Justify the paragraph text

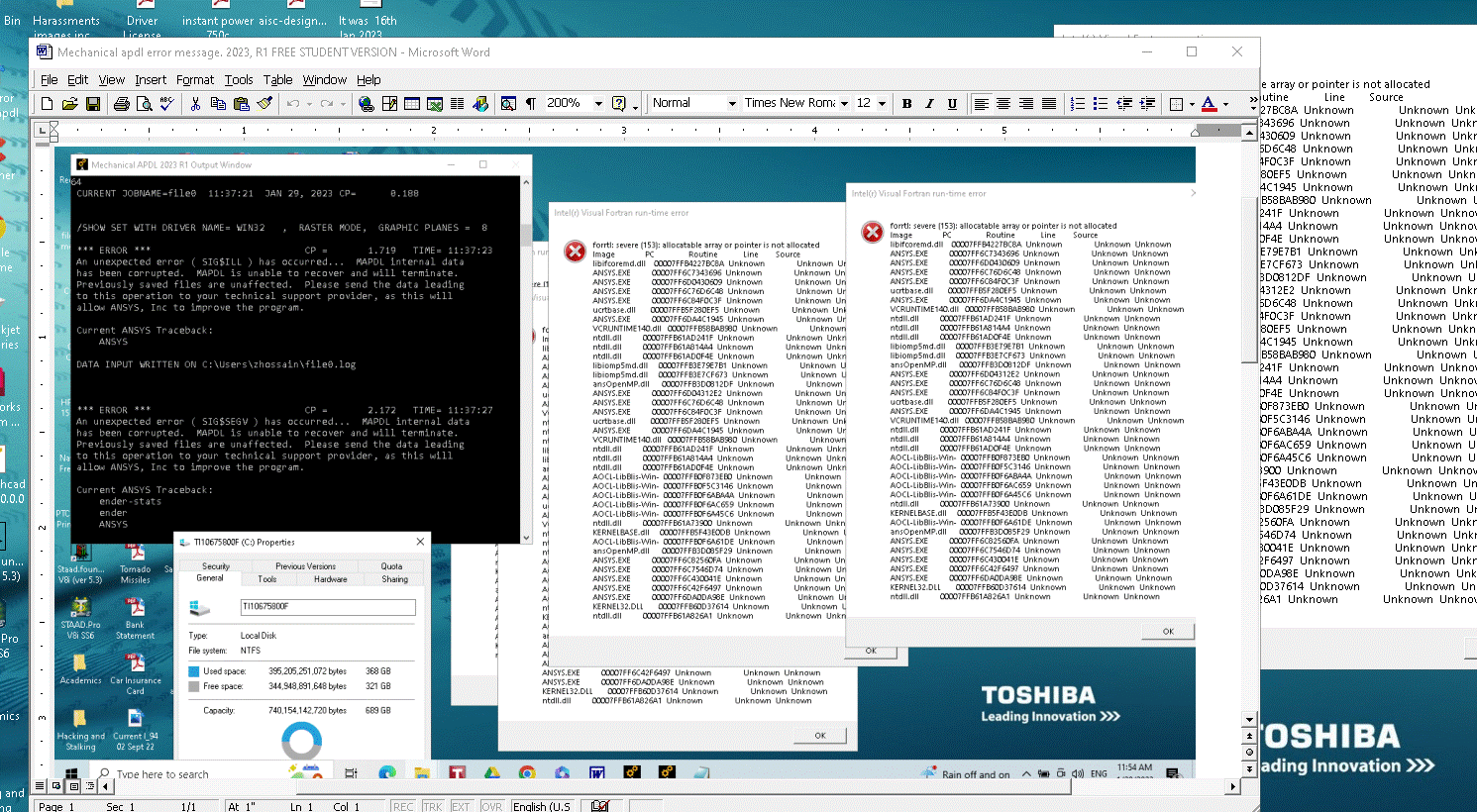(x=1049, y=103)
